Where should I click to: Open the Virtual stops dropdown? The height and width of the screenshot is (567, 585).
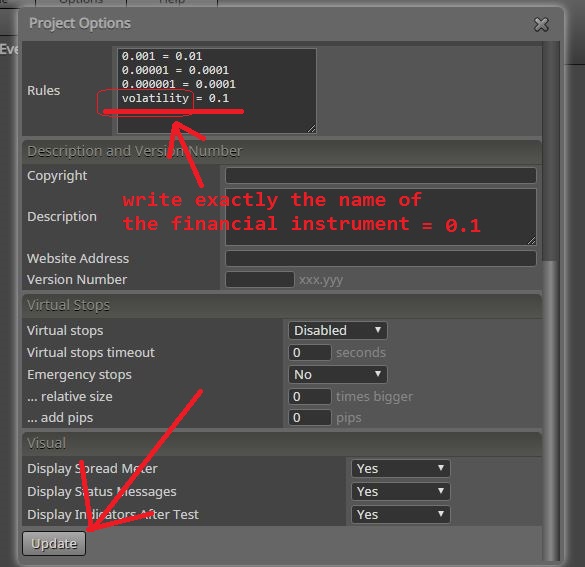pos(338,330)
